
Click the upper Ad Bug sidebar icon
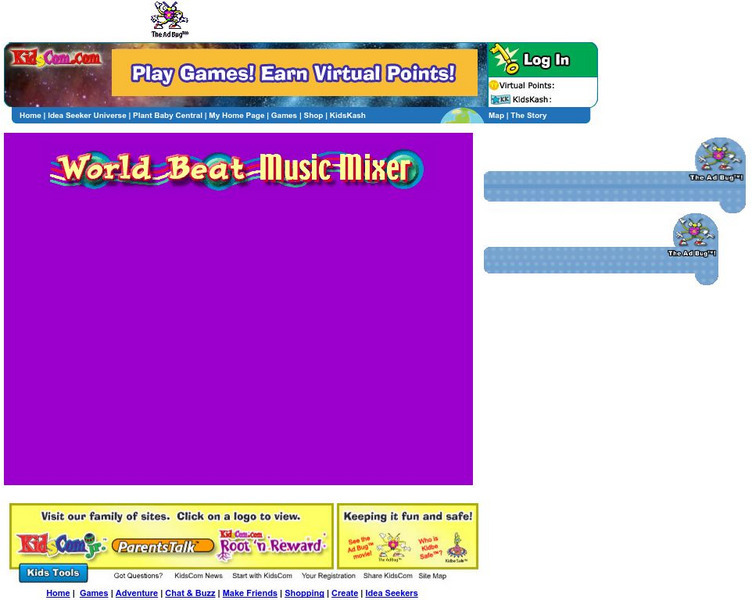click(x=719, y=161)
